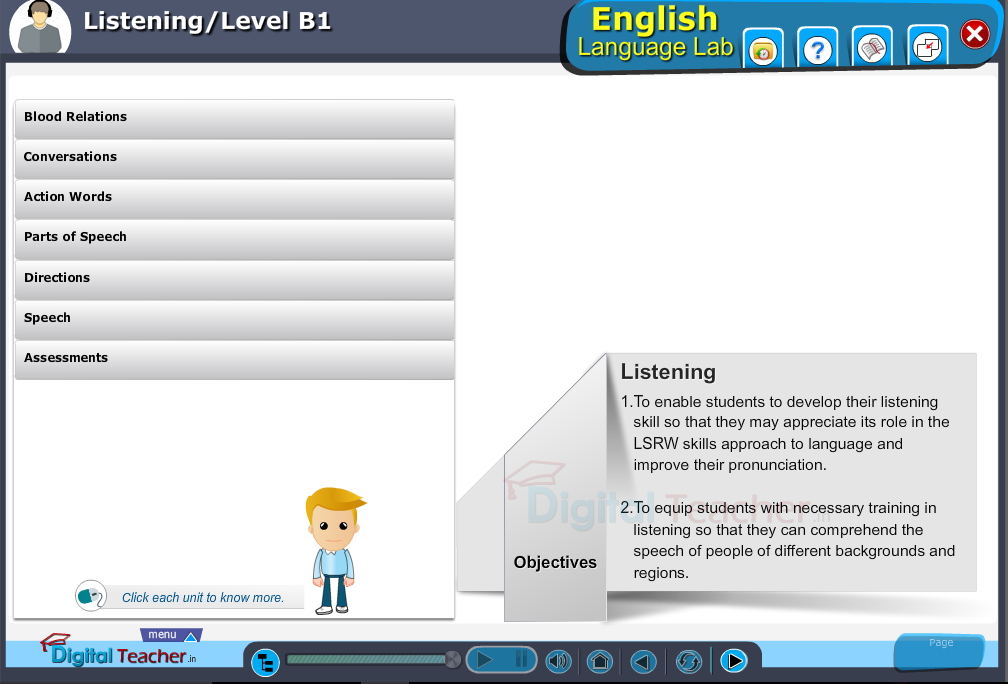Expand the menu tab above Digital Teacher logo
Image resolution: width=1008 pixels, height=684 pixels.
coord(171,635)
